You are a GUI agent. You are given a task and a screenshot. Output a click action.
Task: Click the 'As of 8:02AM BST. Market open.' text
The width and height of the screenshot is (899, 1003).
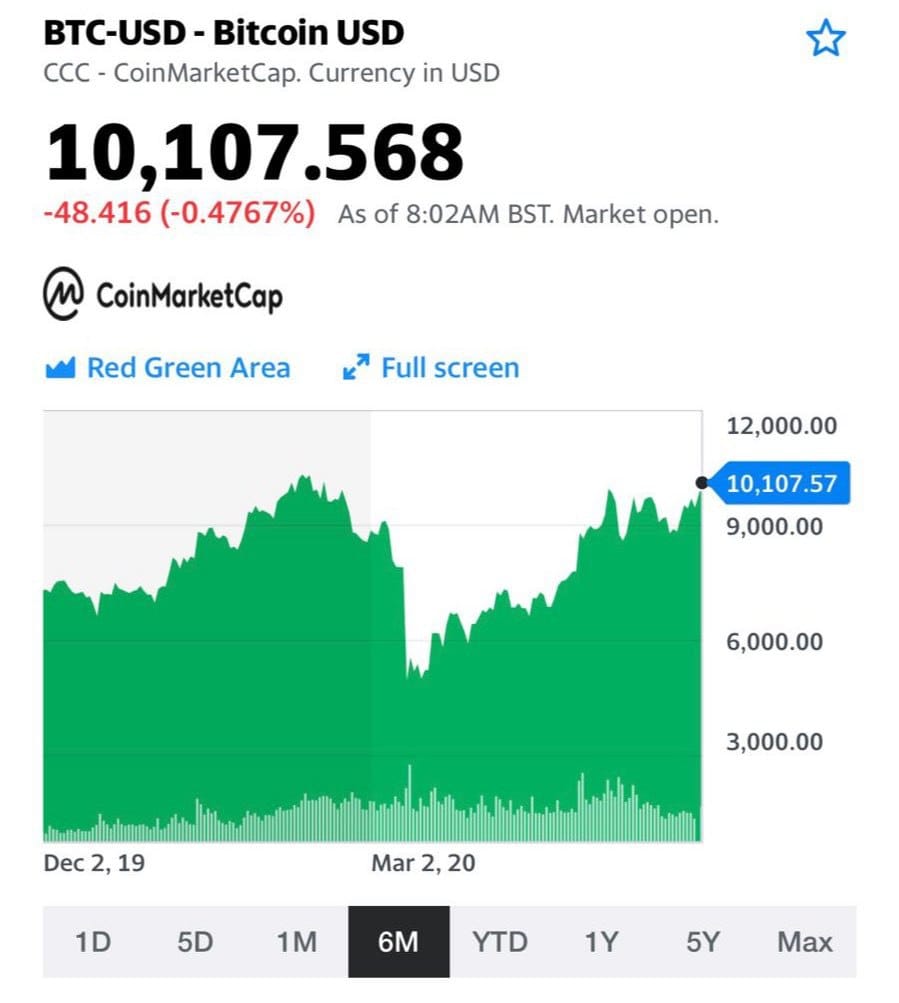529,214
